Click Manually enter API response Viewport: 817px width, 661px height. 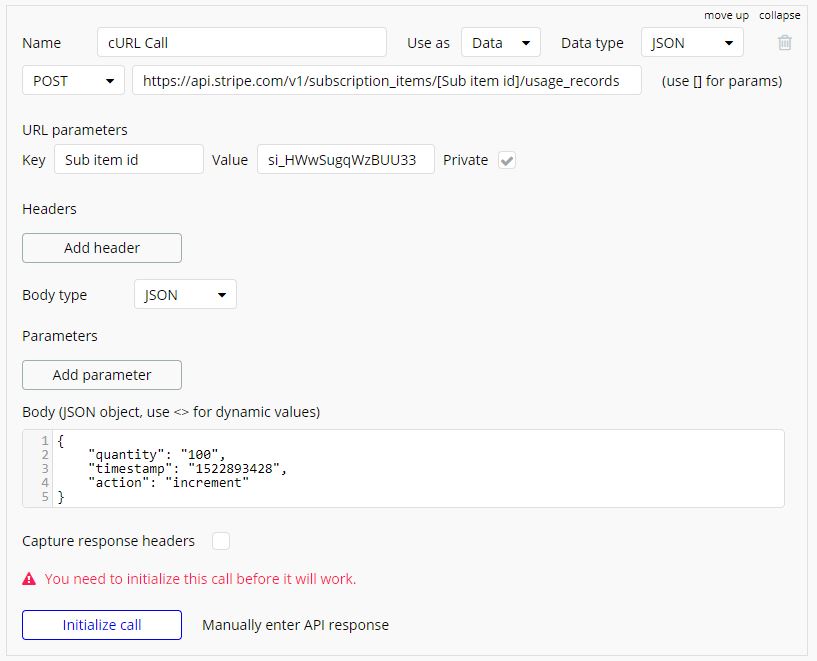295,625
